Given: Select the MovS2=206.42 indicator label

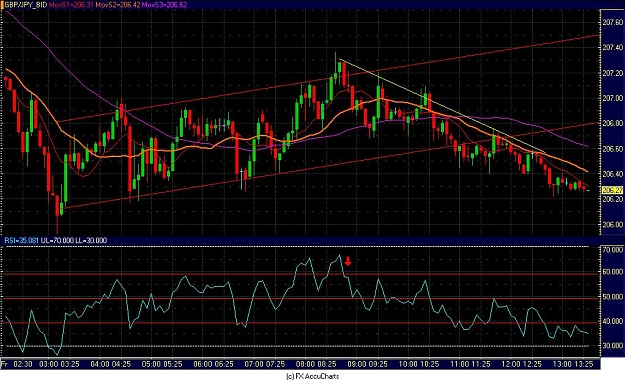Looking at the screenshot, I should tap(117, 5).
